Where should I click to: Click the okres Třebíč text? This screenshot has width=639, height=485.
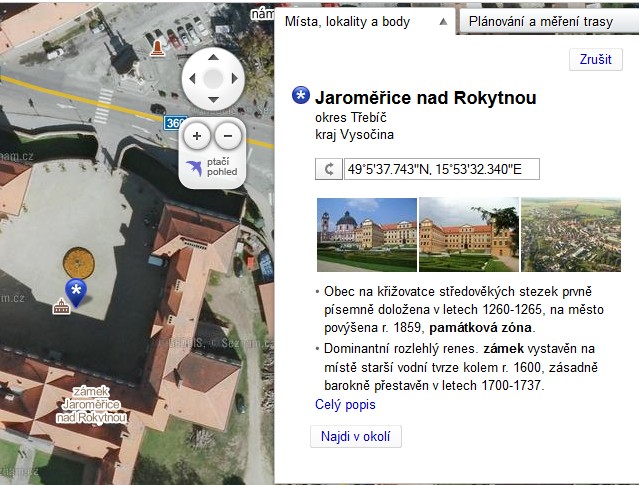pos(350,118)
